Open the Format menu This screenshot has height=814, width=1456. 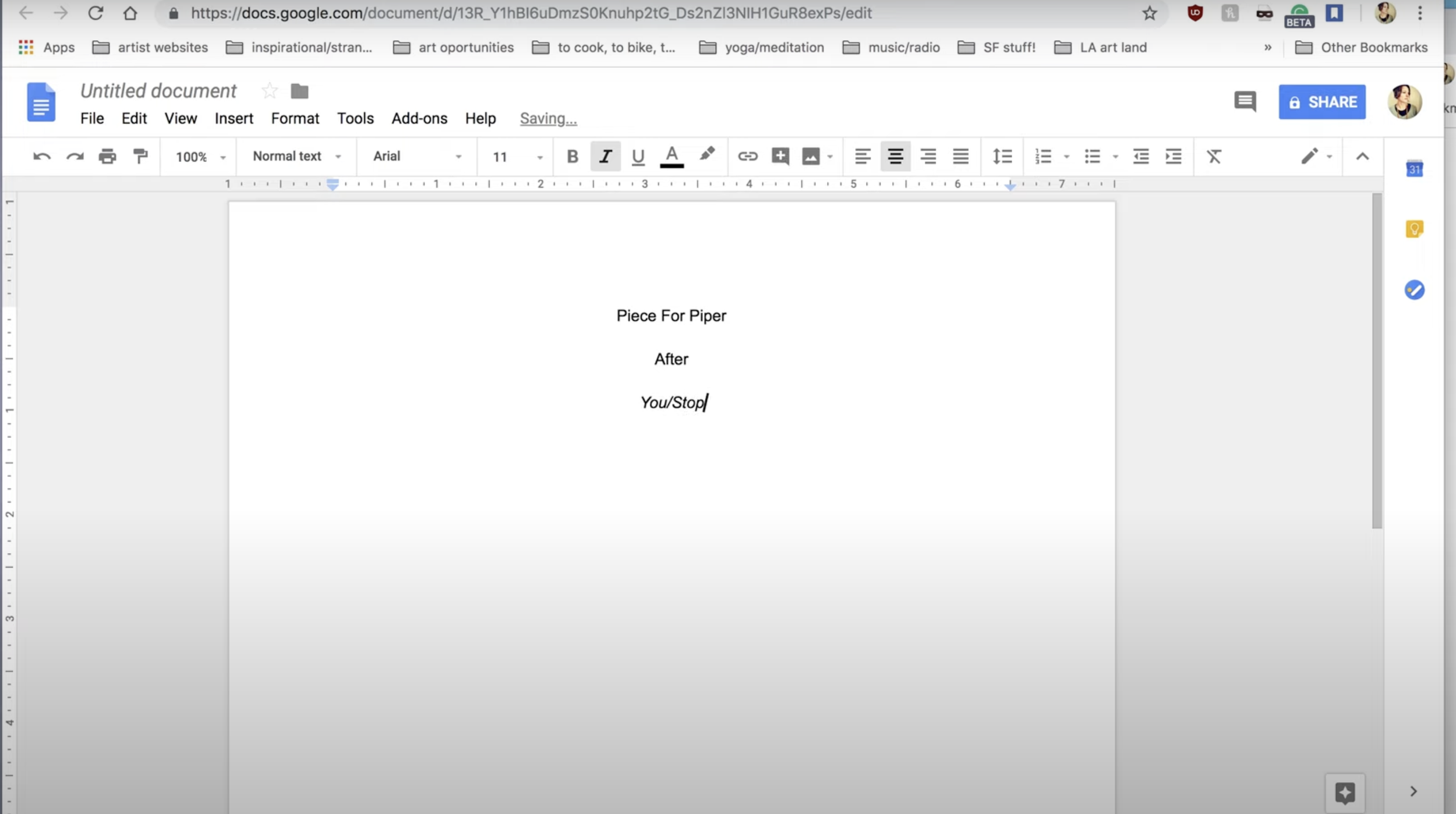[295, 118]
